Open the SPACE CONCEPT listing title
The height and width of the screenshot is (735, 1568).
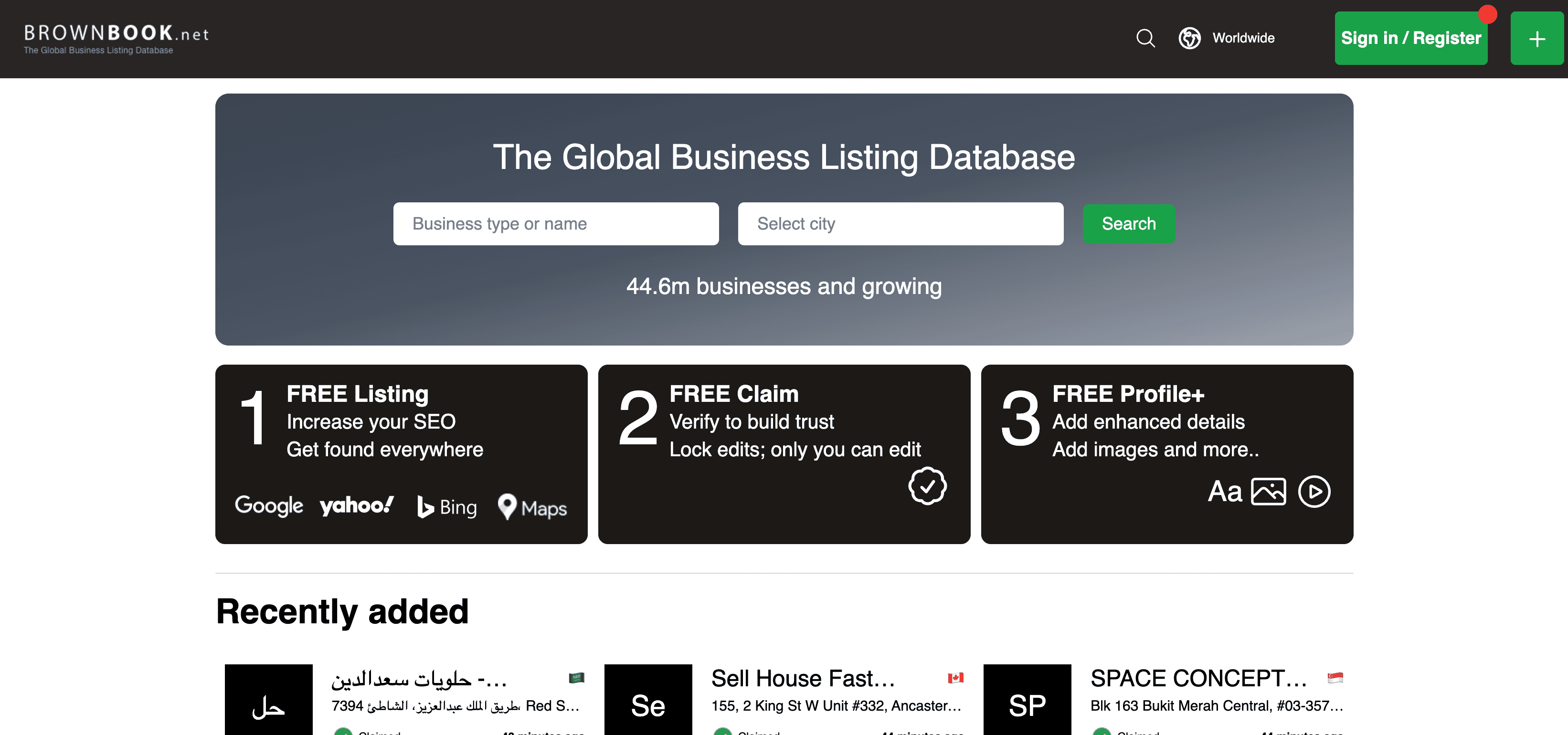[x=1198, y=678]
